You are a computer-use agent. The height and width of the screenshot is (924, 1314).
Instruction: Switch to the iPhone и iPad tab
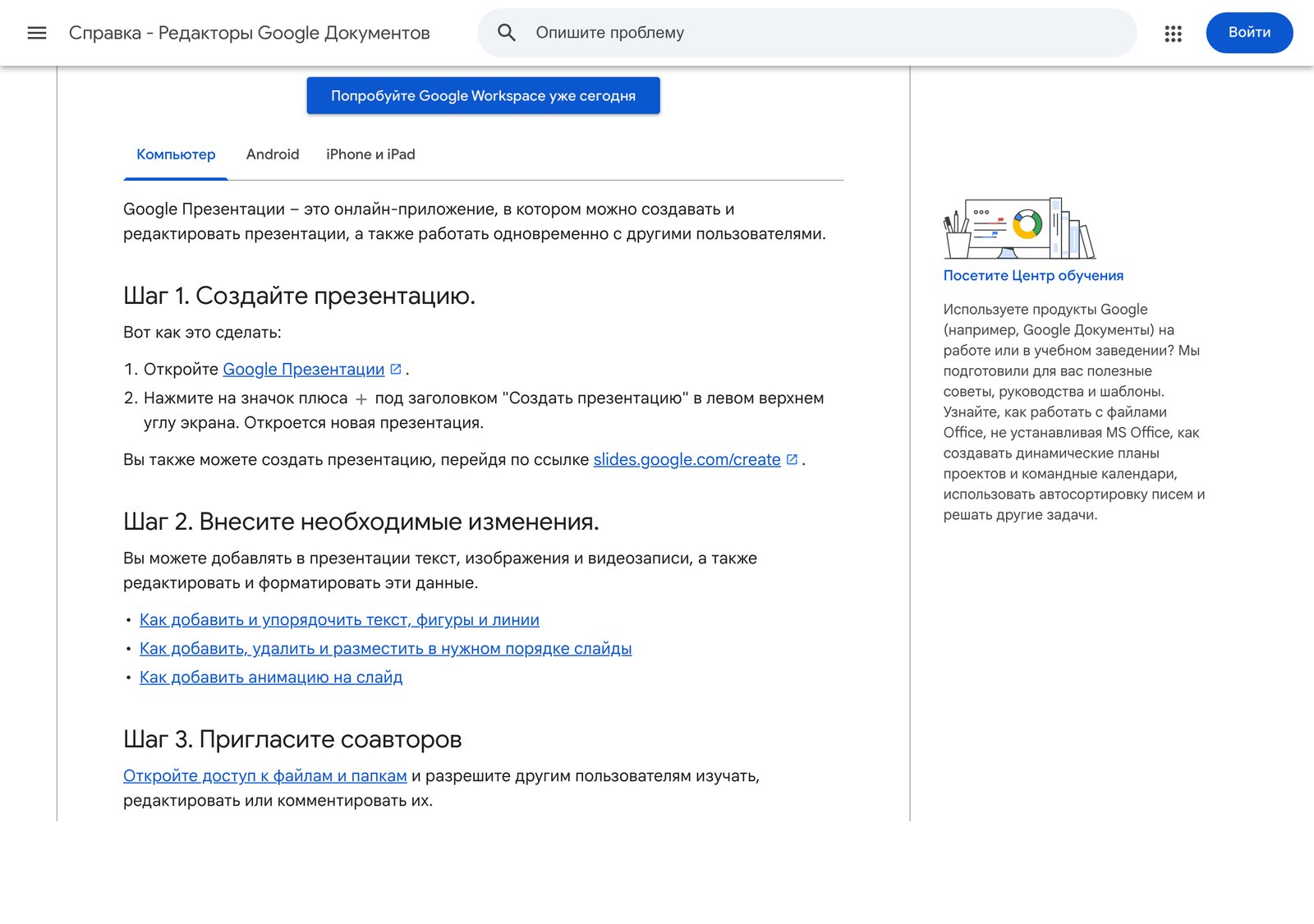click(370, 154)
